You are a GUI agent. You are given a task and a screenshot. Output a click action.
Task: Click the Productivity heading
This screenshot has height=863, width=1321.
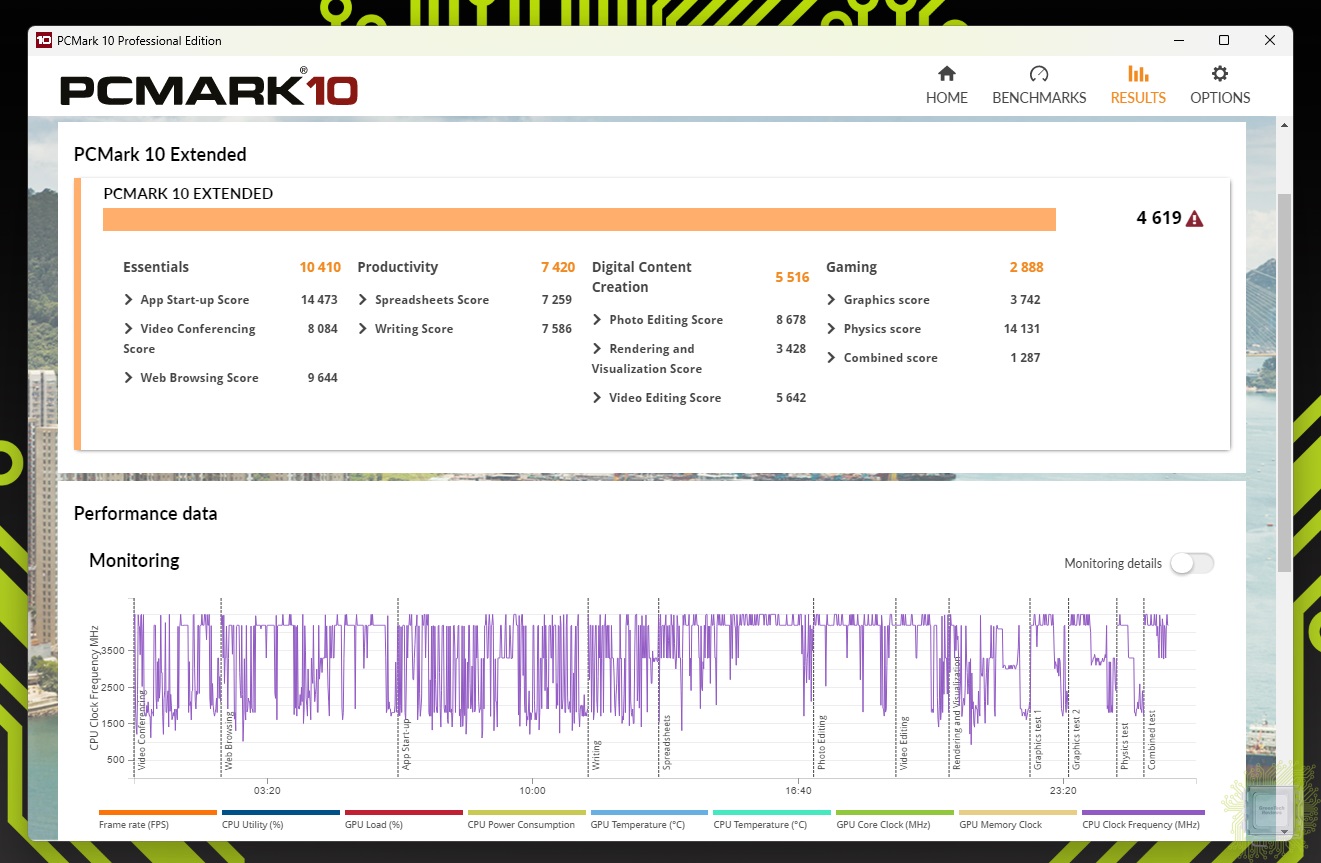coord(398,267)
